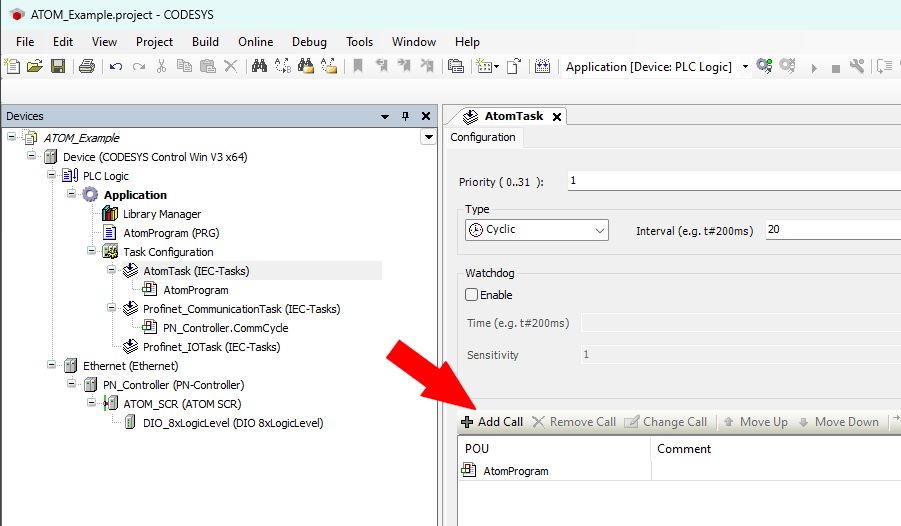Click the New File toolbar icon
The image size is (901, 526).
point(12,66)
